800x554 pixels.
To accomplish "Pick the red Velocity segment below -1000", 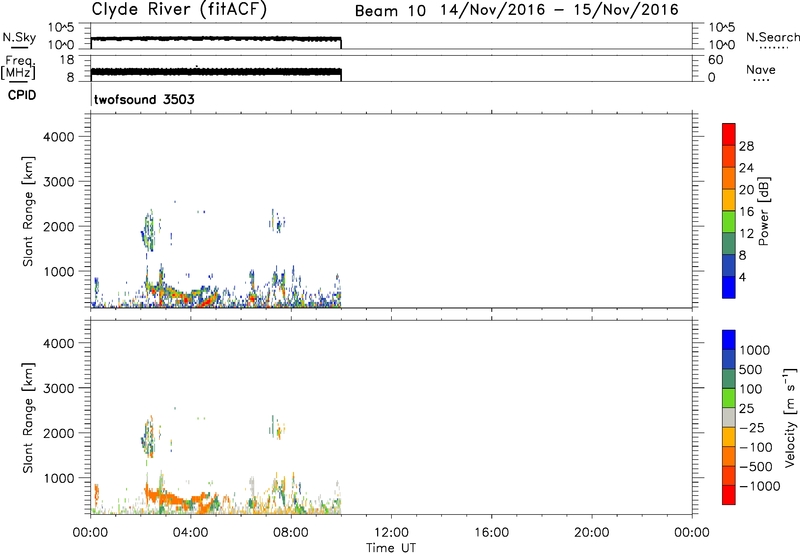I will (x=729, y=494).
